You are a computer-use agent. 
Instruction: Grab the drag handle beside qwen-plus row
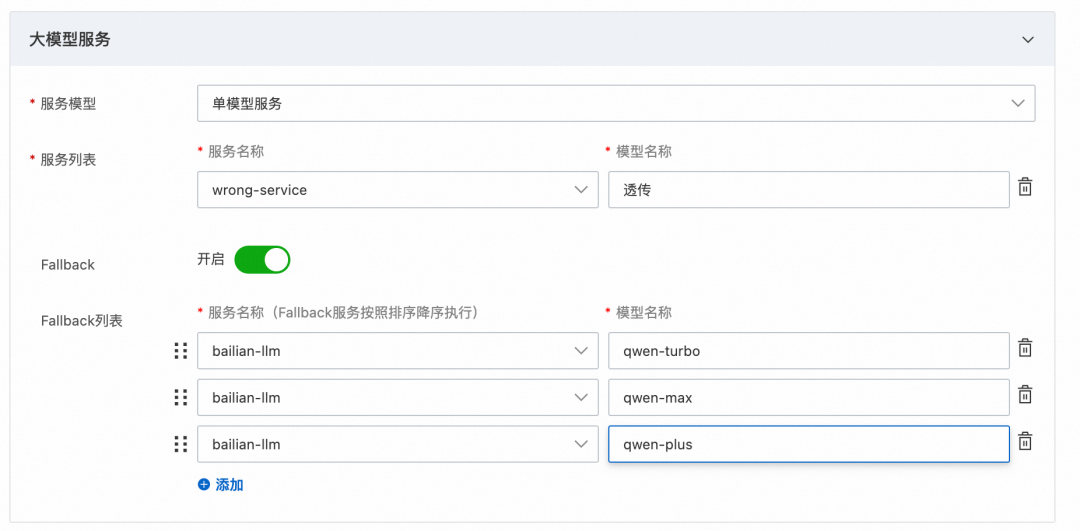click(x=180, y=444)
